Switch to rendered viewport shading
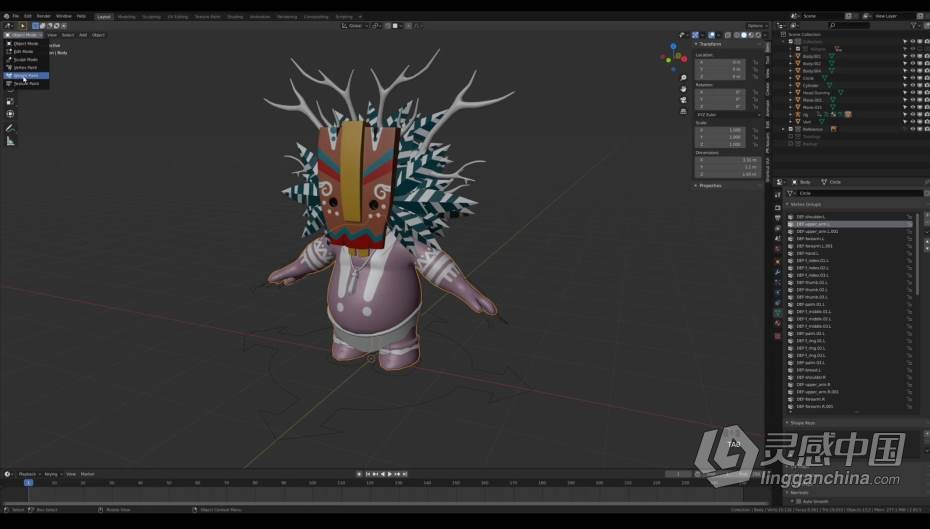 click(758, 35)
